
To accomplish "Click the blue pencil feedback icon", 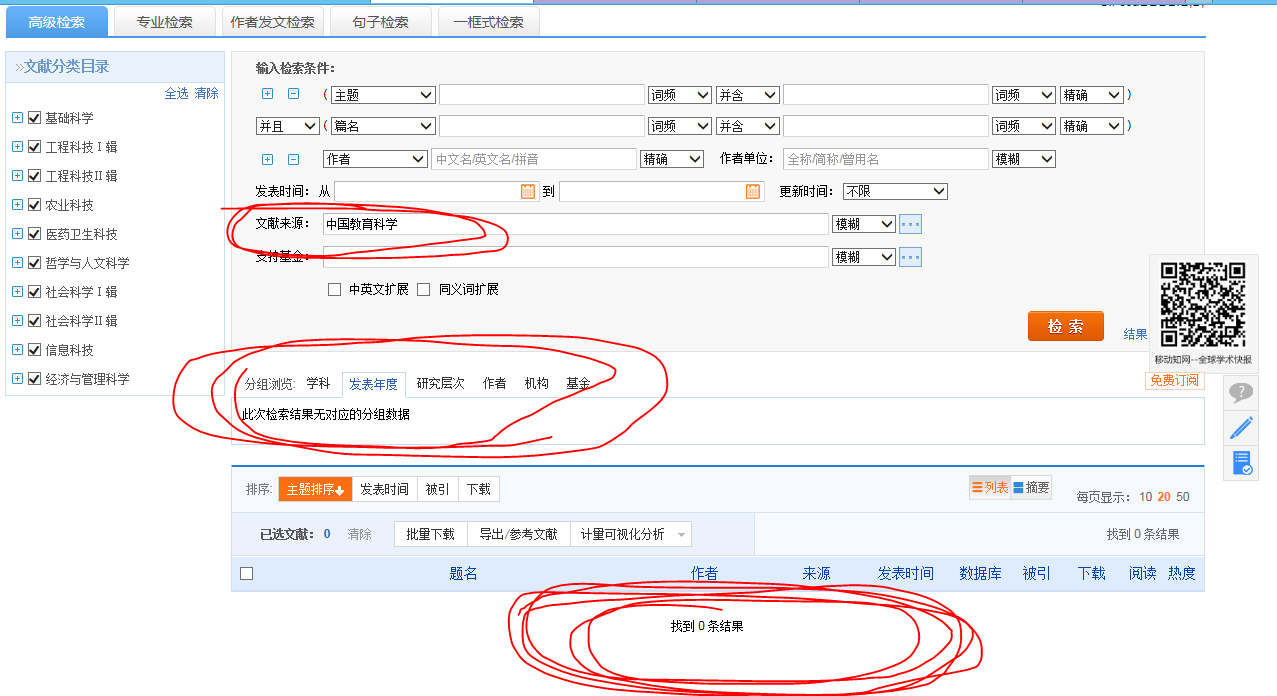I will 1241,428.
